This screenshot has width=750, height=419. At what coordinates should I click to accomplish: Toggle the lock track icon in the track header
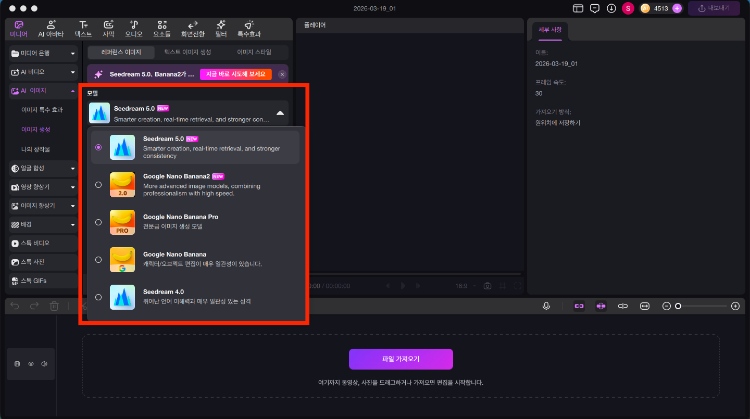(x=17, y=364)
